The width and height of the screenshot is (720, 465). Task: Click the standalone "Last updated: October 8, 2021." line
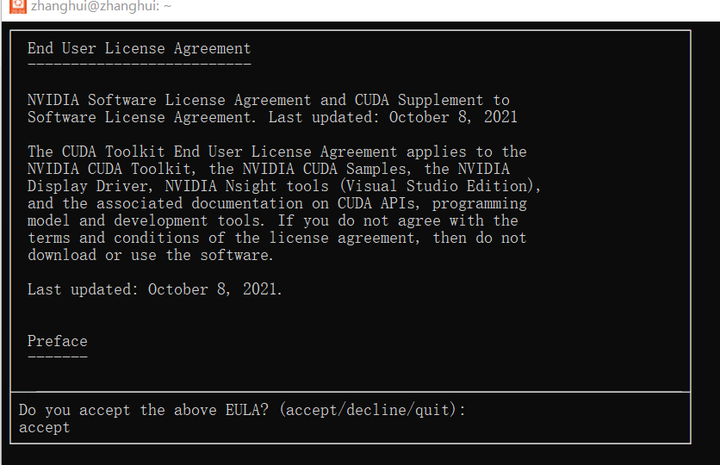coord(155,289)
